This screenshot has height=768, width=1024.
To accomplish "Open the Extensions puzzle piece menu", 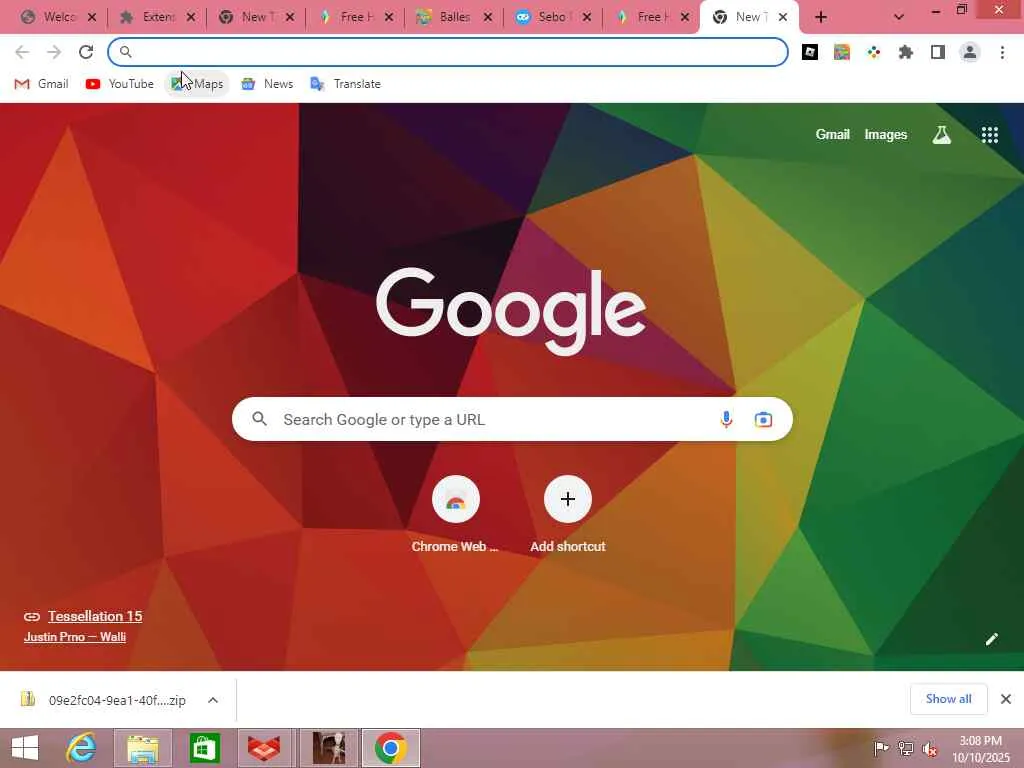I will (906, 52).
